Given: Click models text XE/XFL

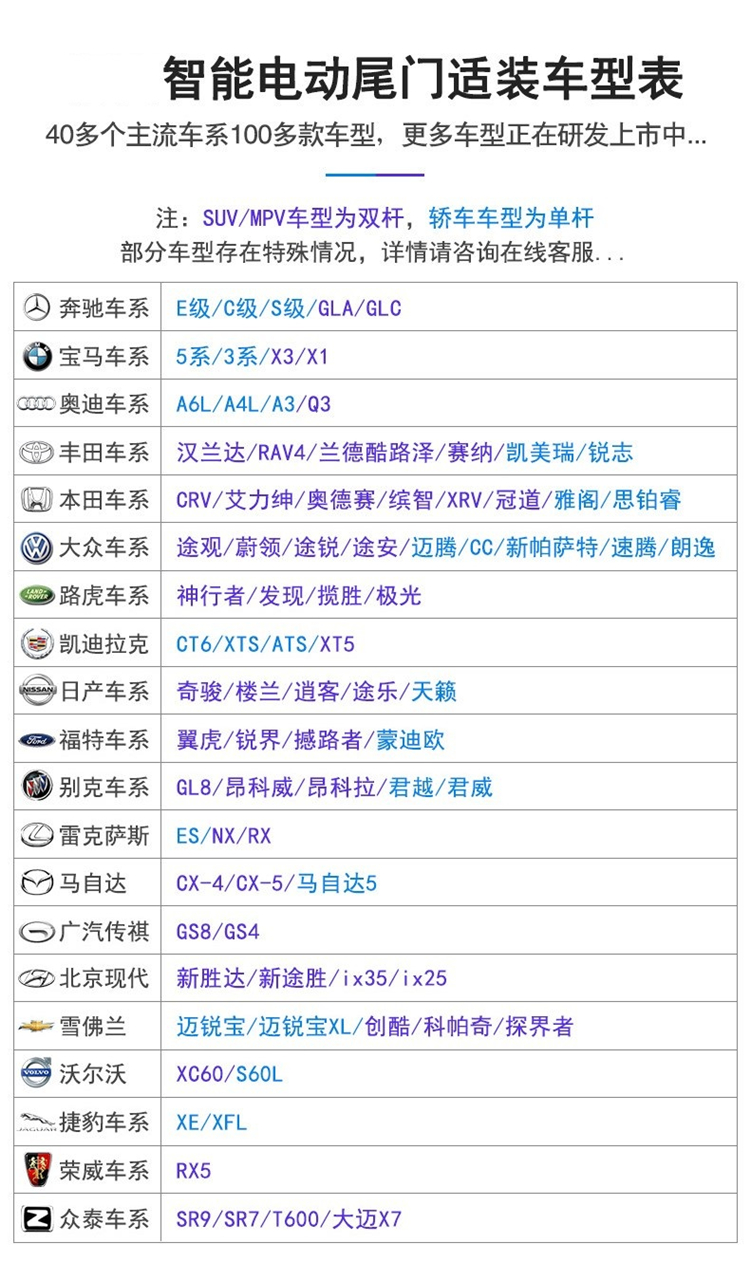Looking at the screenshot, I should click(211, 1123).
